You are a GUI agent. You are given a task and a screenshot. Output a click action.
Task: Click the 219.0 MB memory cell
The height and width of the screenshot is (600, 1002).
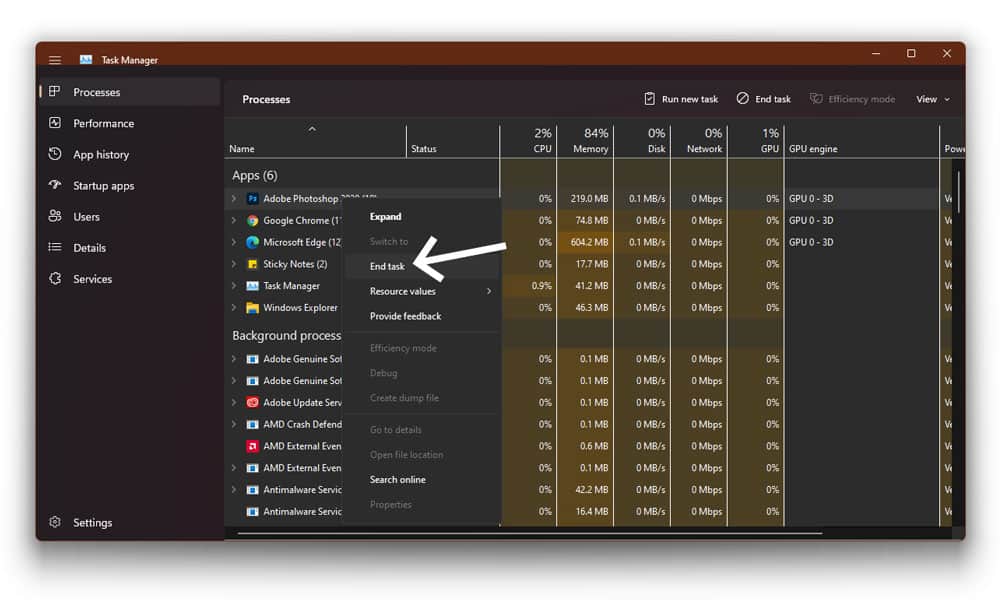click(585, 199)
